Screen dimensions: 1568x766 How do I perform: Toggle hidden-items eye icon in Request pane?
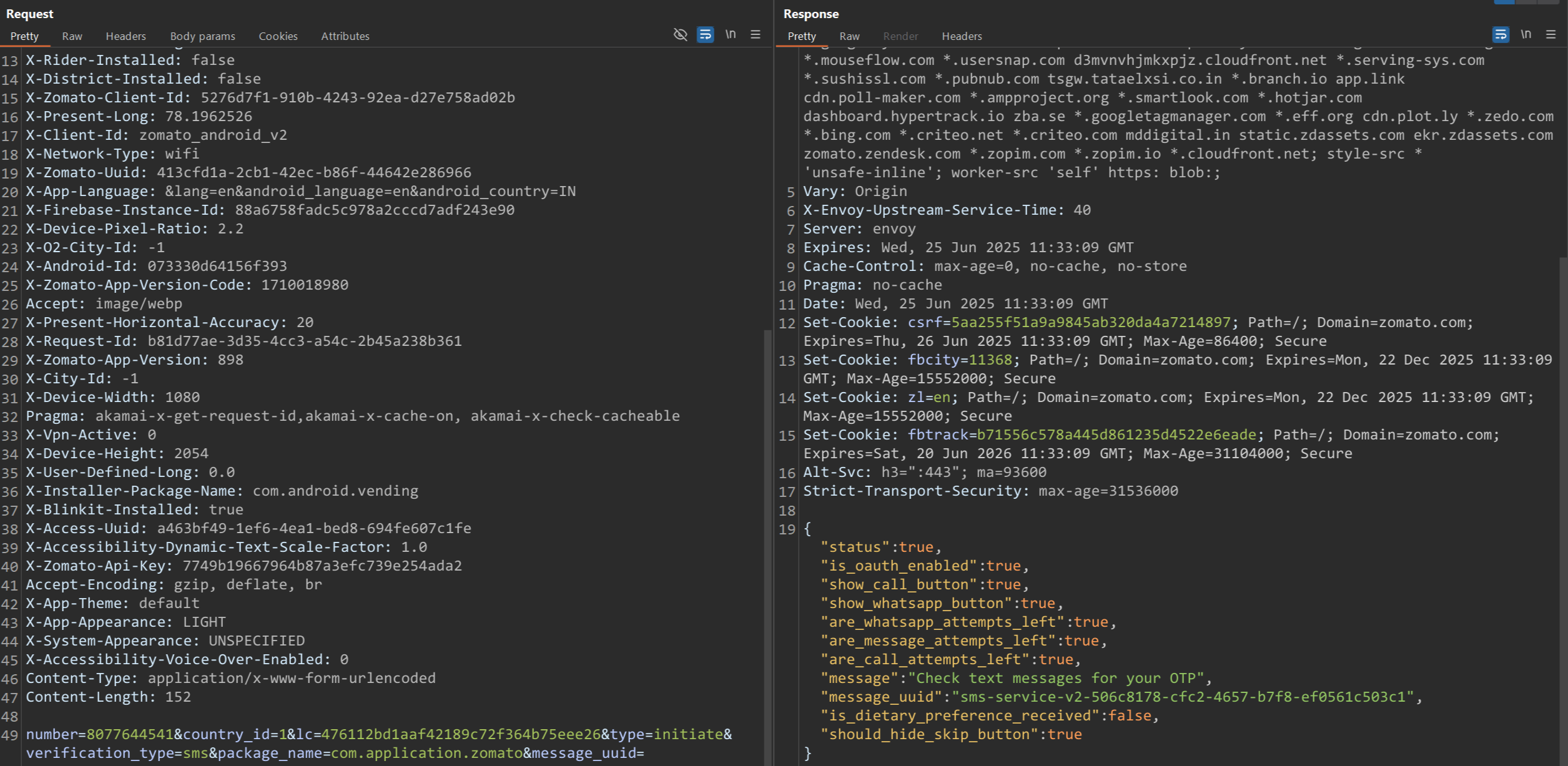[x=680, y=35]
